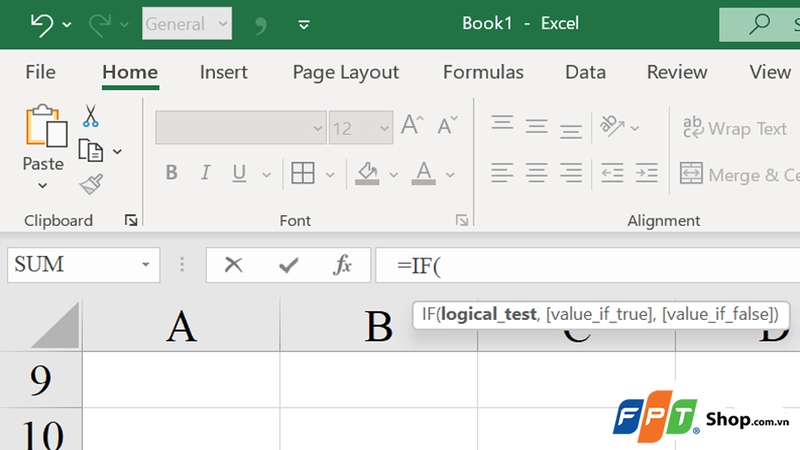Image resolution: width=800 pixels, height=450 pixels.
Task: Apply Font Color letter A
Action: [x=423, y=173]
